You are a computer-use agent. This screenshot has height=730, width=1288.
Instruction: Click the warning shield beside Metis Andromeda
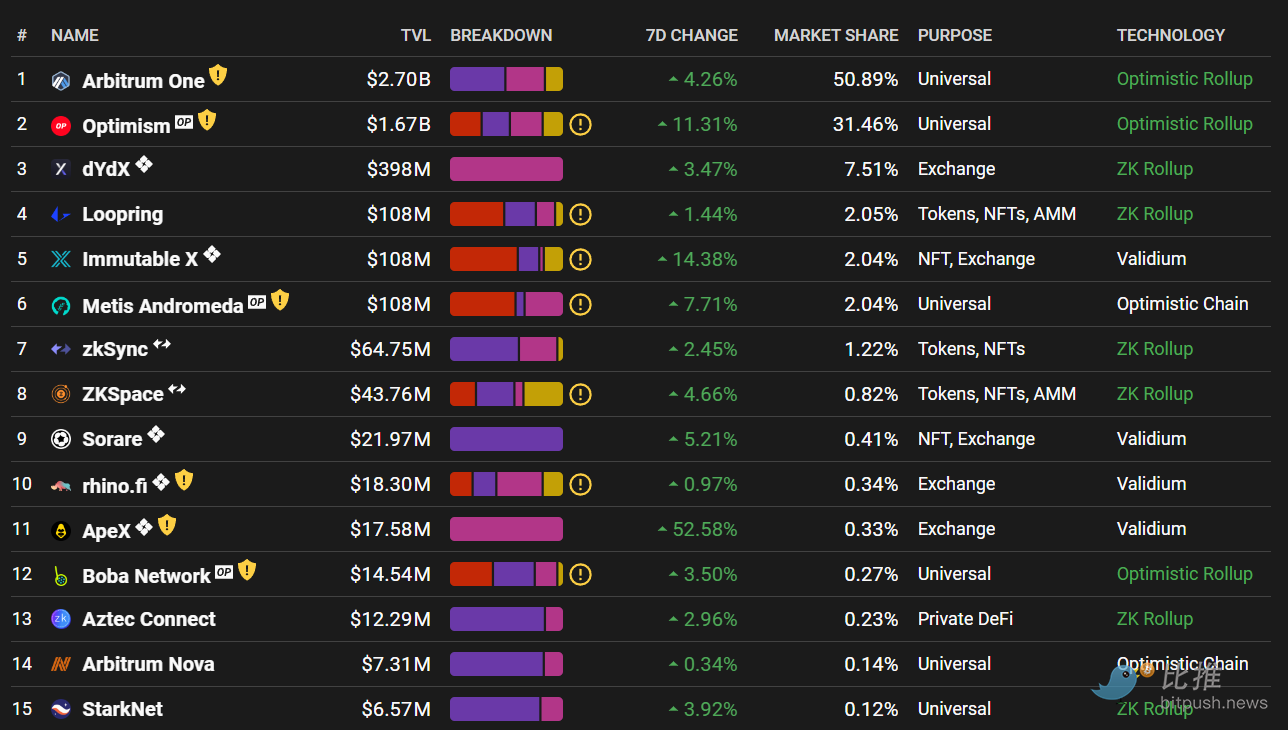pyautogui.click(x=280, y=300)
